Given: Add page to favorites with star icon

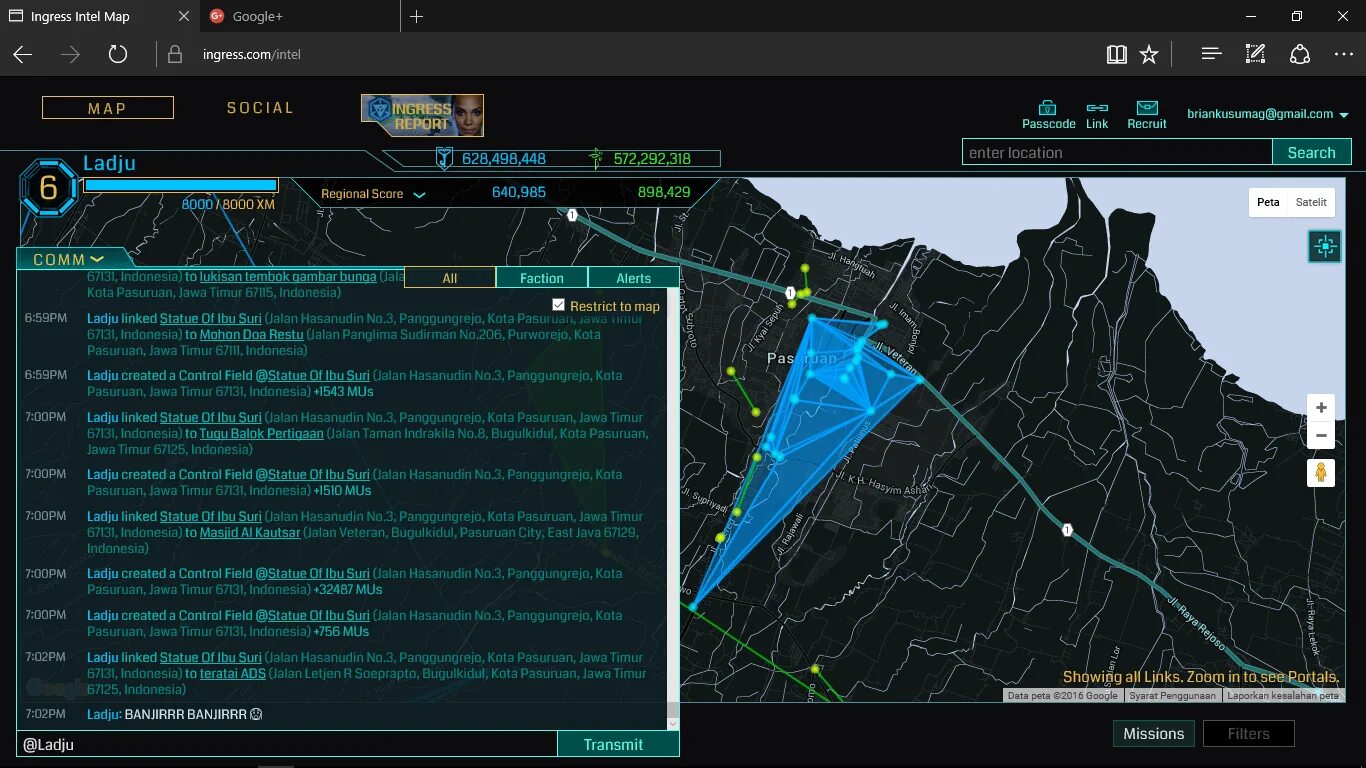Looking at the screenshot, I should [1149, 54].
